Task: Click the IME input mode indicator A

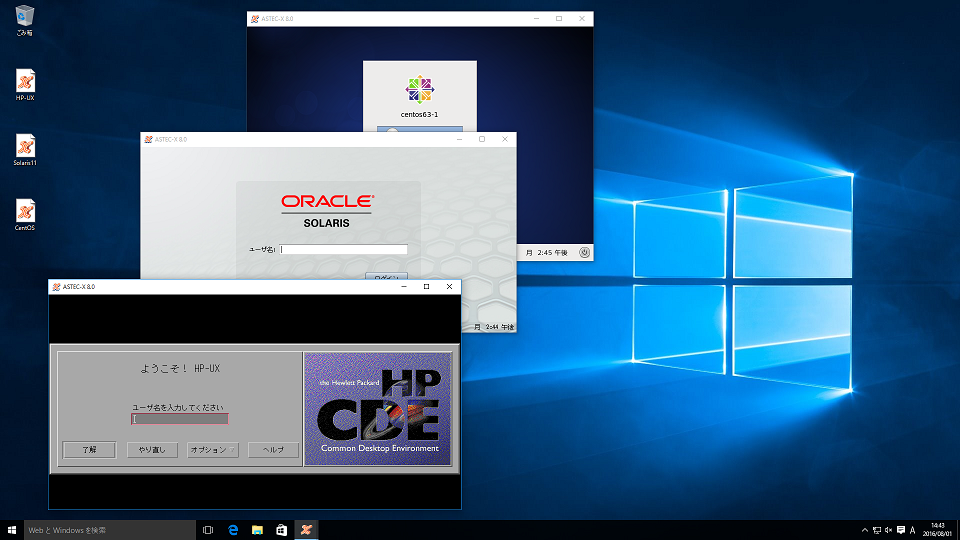Action: [912, 530]
